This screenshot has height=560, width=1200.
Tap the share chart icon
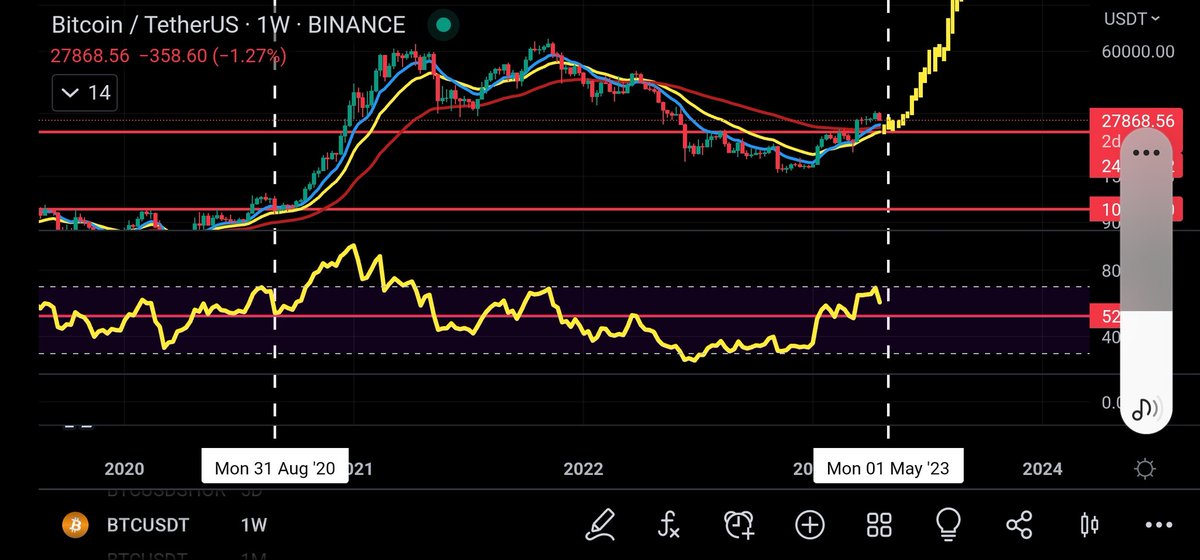point(1019,523)
